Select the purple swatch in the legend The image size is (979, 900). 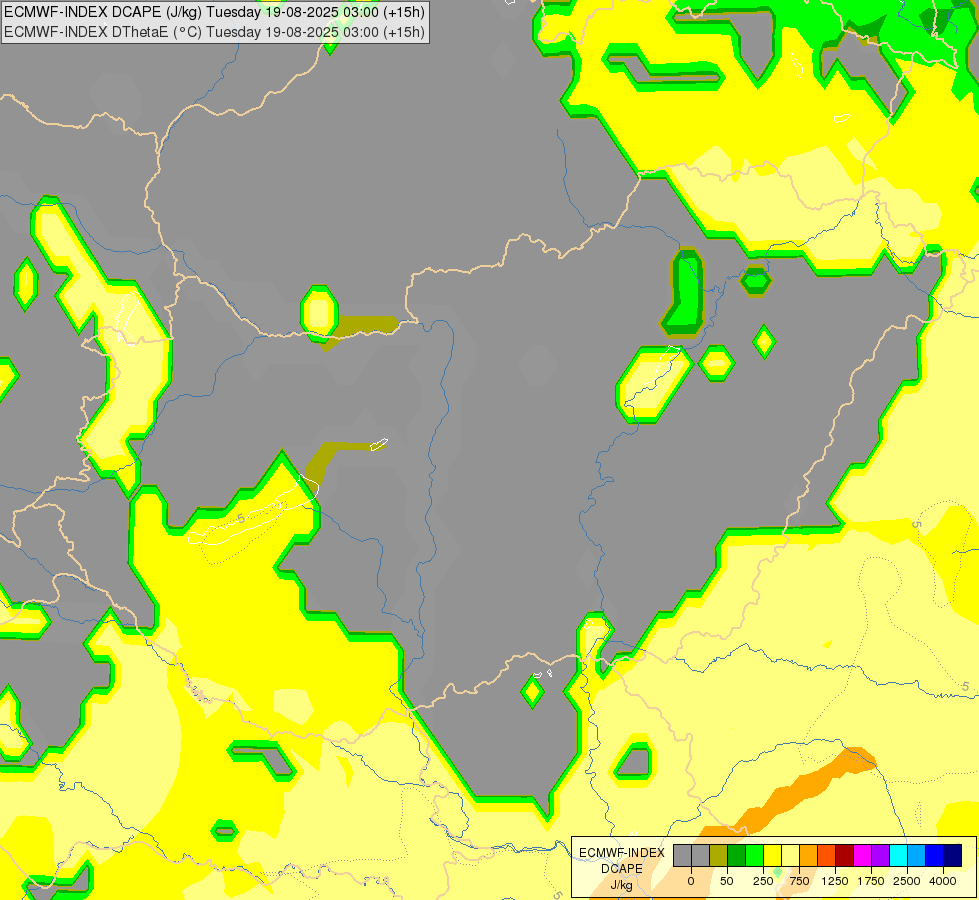[x=880, y=856]
